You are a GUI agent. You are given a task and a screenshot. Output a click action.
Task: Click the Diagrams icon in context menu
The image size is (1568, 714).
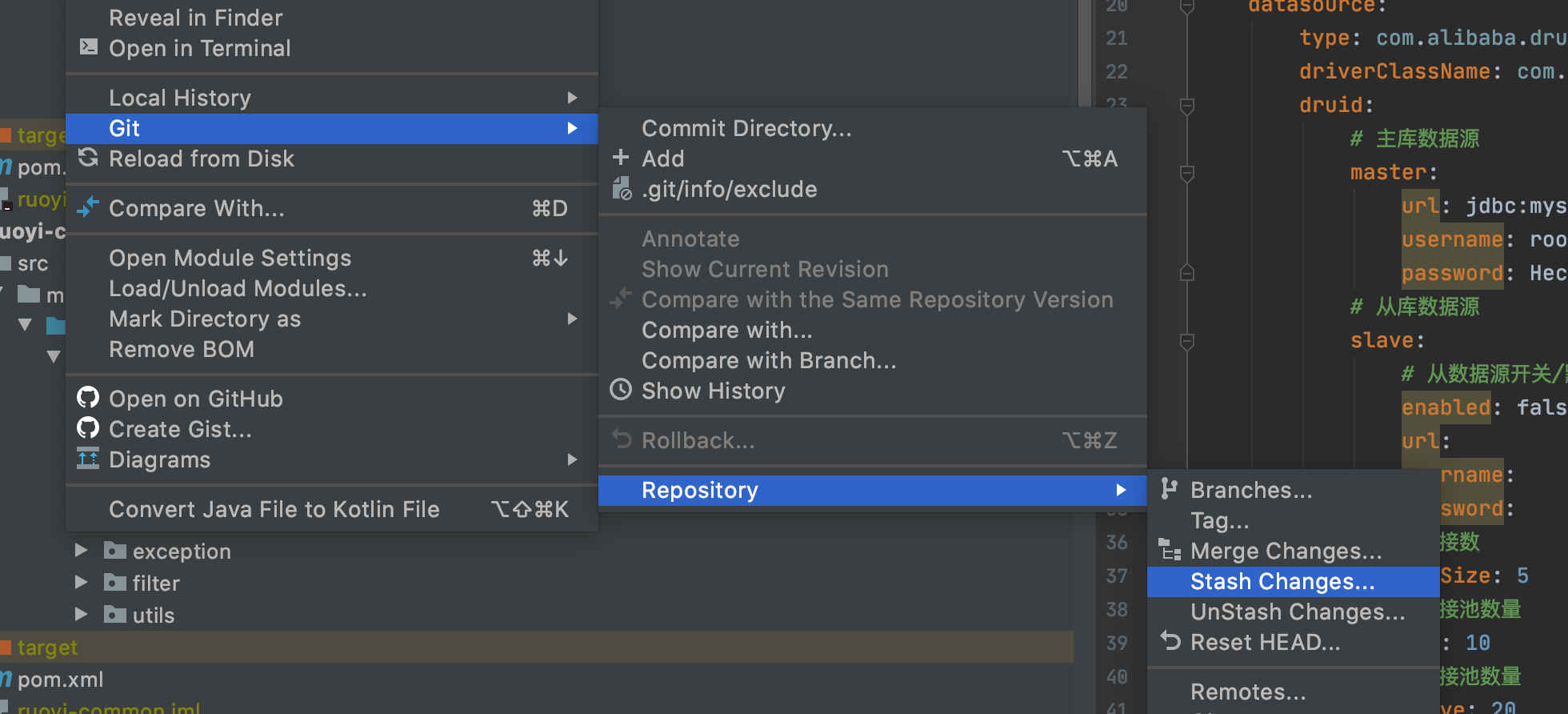point(88,459)
